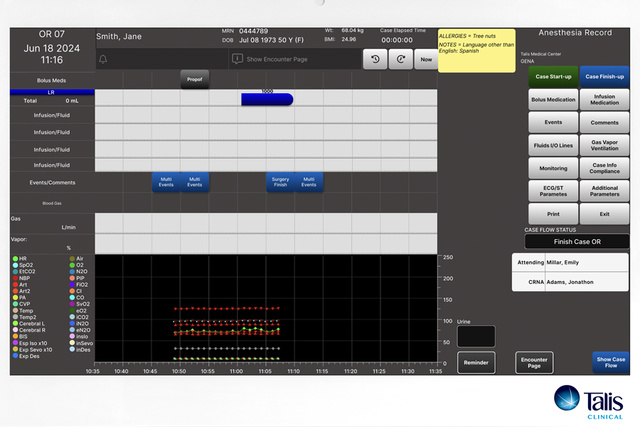Click the Finish Case OR status field
Screen dimensions: 640x427
coord(577,242)
